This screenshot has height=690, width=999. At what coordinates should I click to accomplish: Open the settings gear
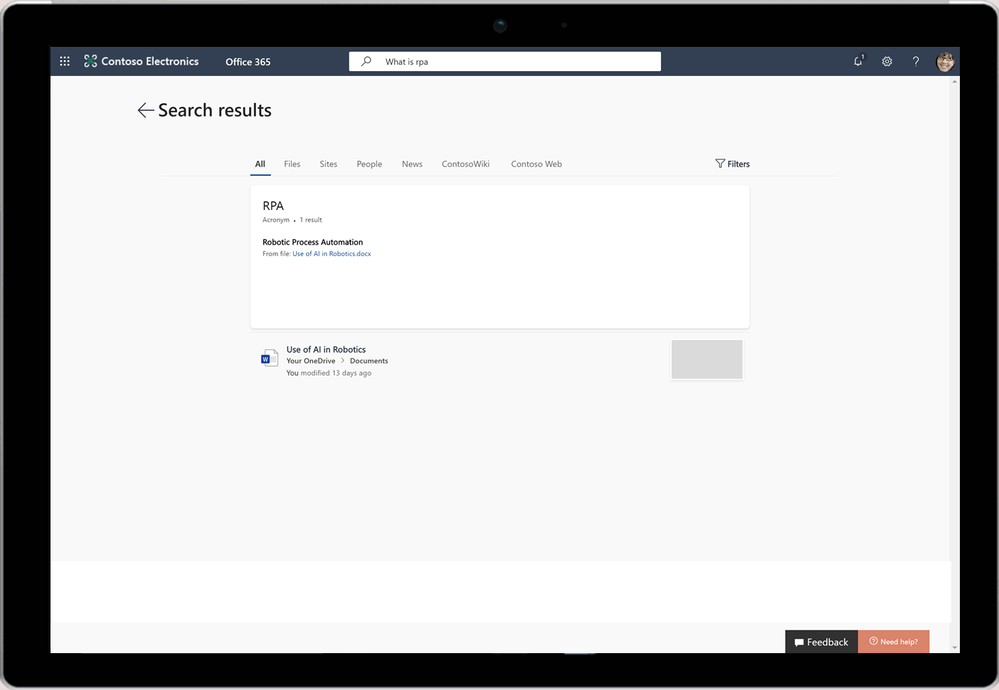(x=887, y=62)
